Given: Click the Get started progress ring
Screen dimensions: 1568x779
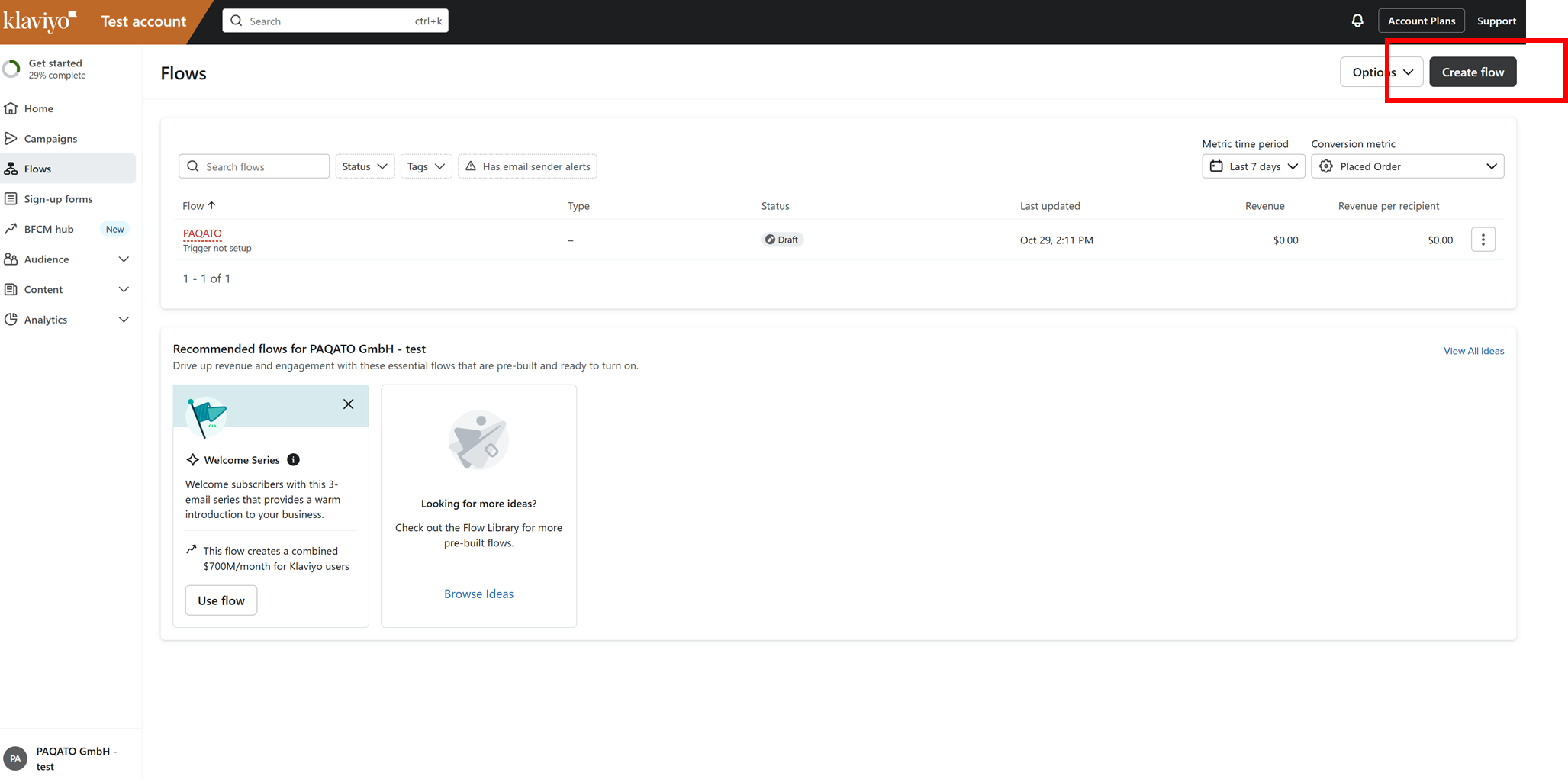Looking at the screenshot, I should tap(11, 69).
